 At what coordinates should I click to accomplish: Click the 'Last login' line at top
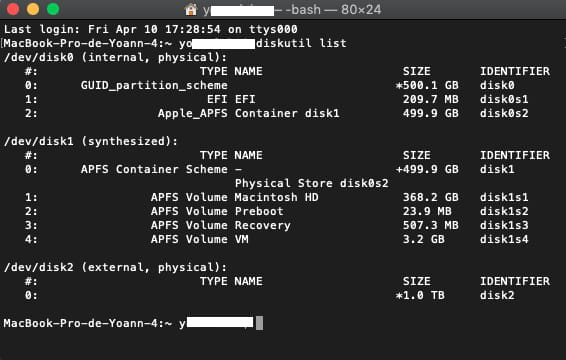click(151, 29)
